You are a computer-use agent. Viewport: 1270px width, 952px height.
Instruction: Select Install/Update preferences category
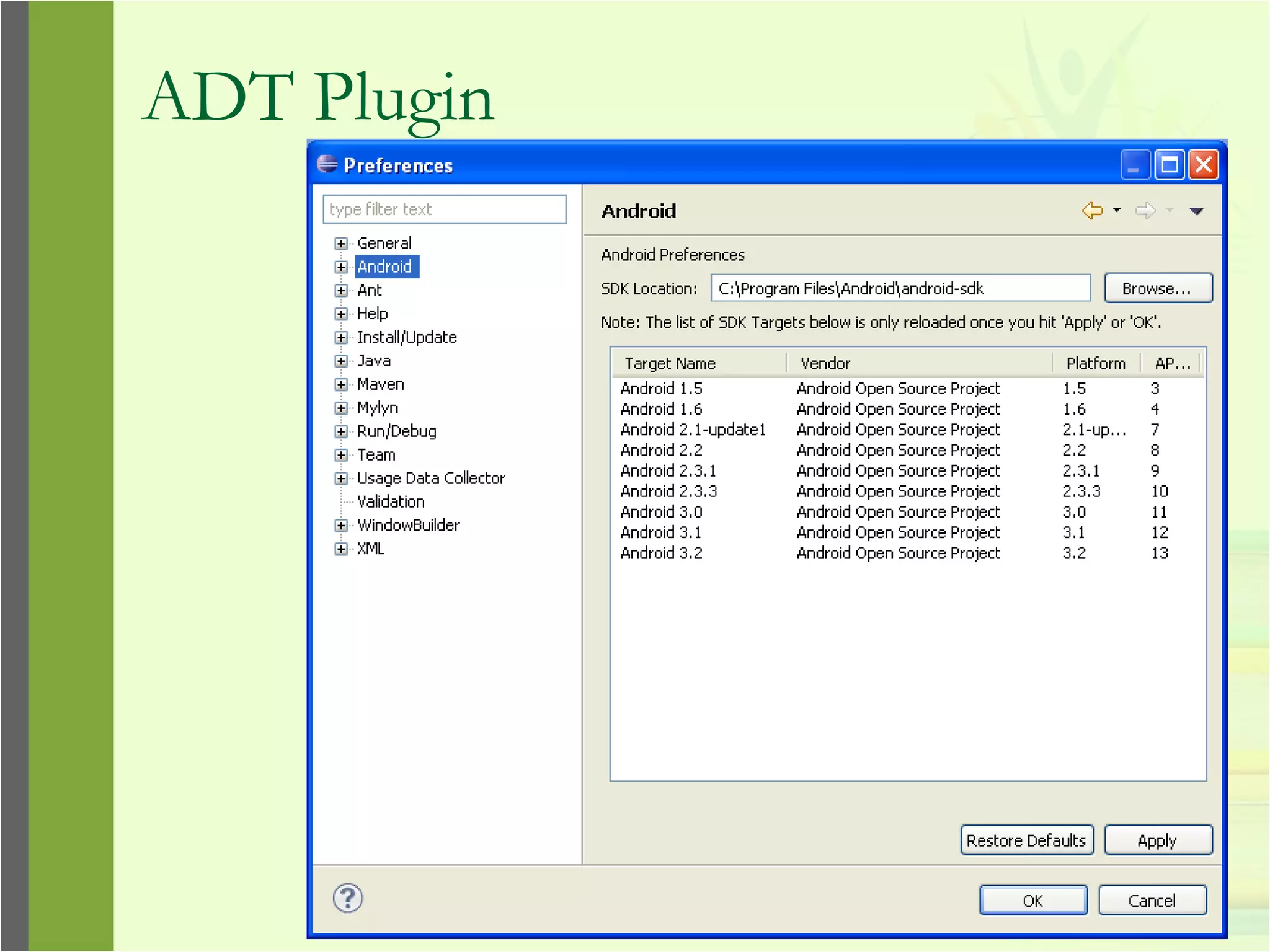click(x=407, y=337)
